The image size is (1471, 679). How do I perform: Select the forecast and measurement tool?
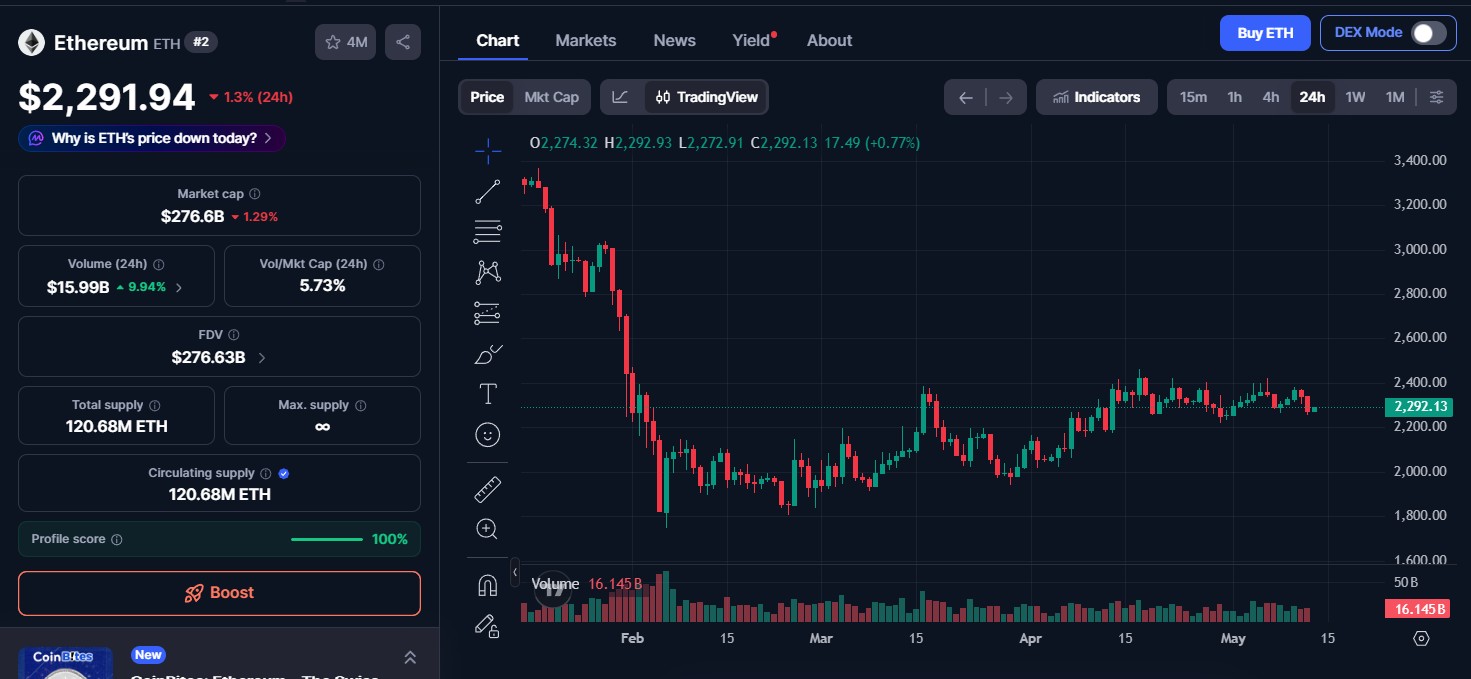click(x=488, y=313)
